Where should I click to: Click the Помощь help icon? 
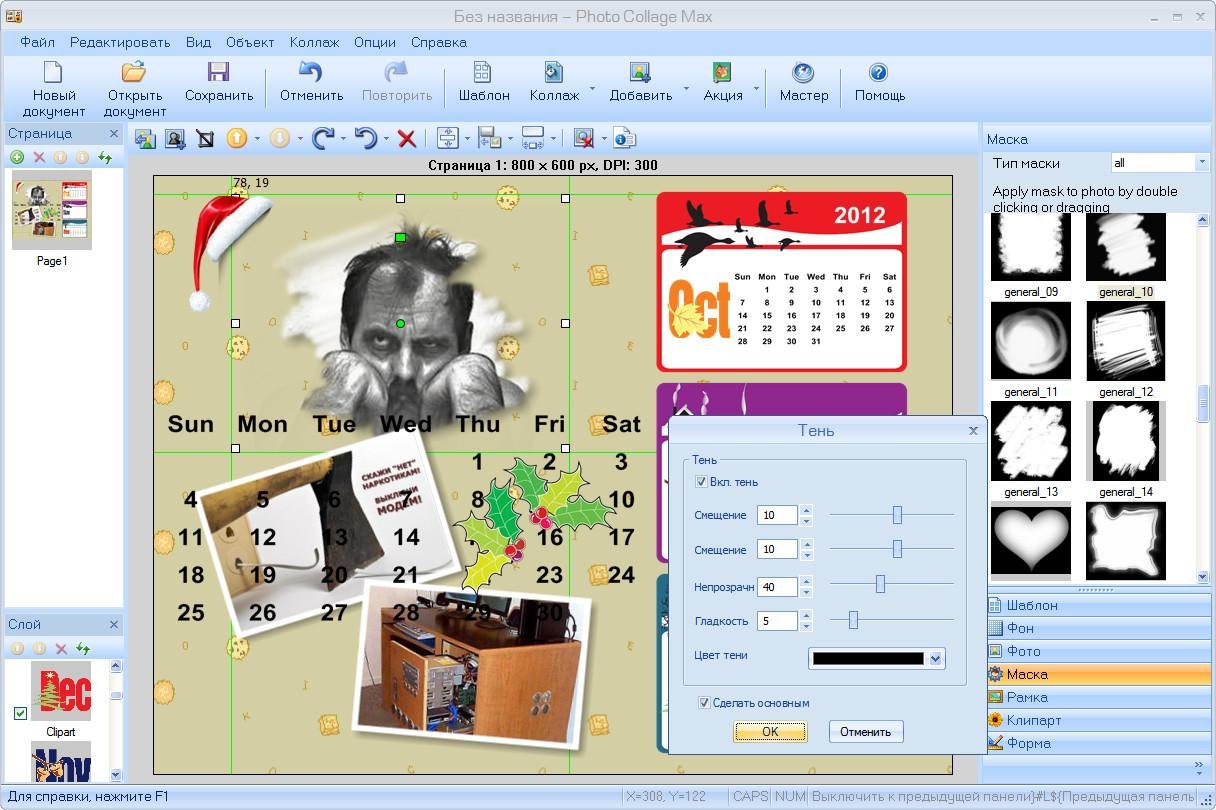coord(879,81)
